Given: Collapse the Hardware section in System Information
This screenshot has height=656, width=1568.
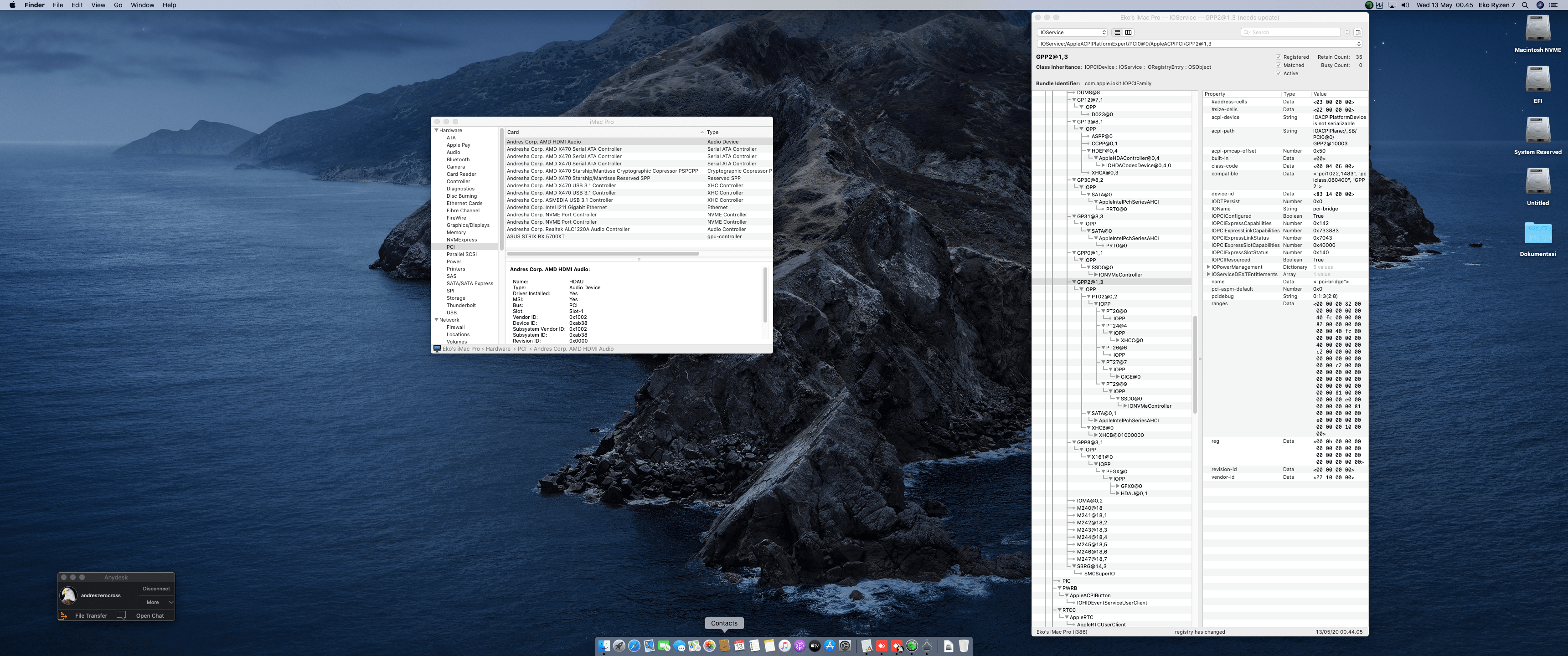Looking at the screenshot, I should coord(436,130).
